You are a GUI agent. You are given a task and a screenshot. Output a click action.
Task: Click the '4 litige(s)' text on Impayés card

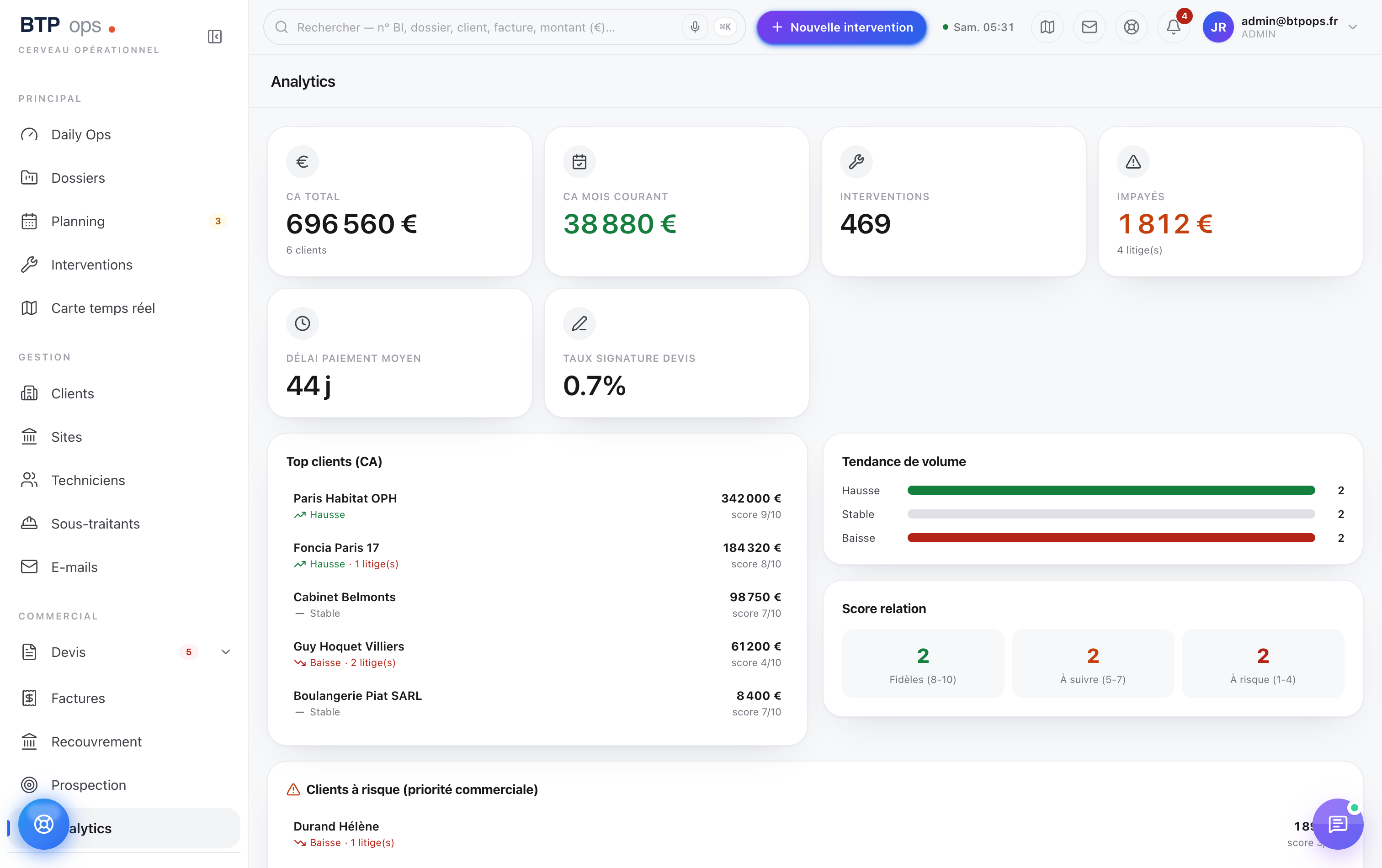1140,250
